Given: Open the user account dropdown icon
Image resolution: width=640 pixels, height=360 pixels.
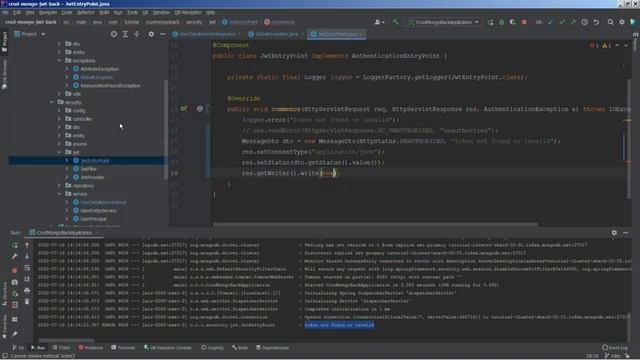Looking at the screenshot, I should click(379, 22).
